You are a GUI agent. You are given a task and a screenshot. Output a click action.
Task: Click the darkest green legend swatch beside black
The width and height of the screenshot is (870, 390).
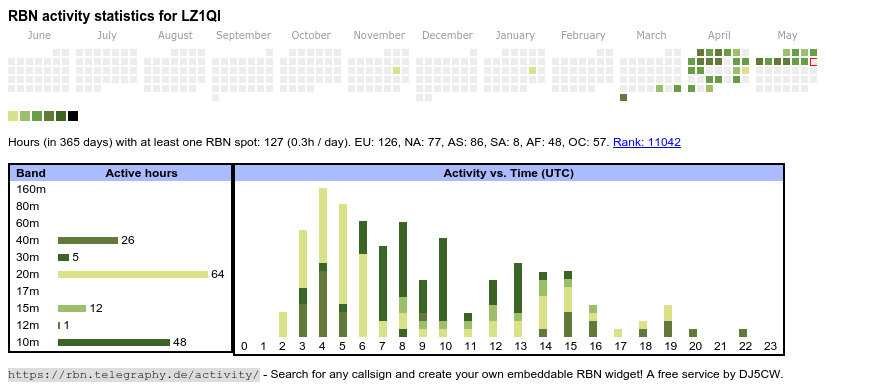click(61, 116)
